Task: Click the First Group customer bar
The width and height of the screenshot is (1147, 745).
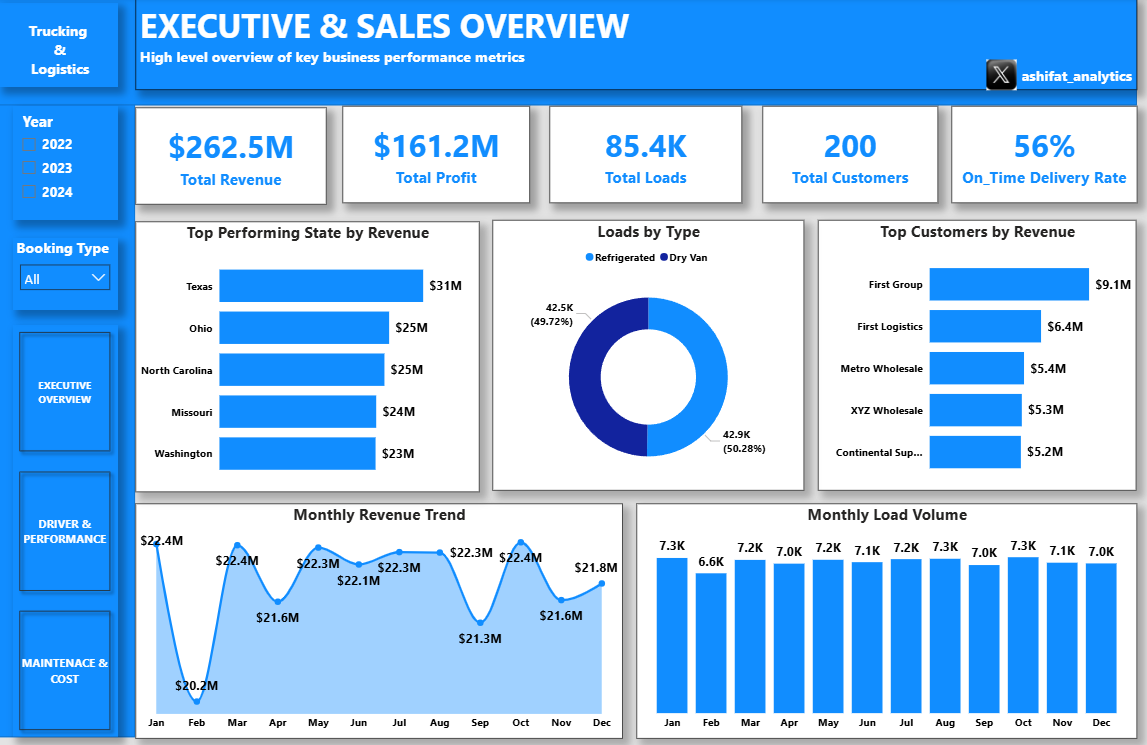Action: (1009, 284)
